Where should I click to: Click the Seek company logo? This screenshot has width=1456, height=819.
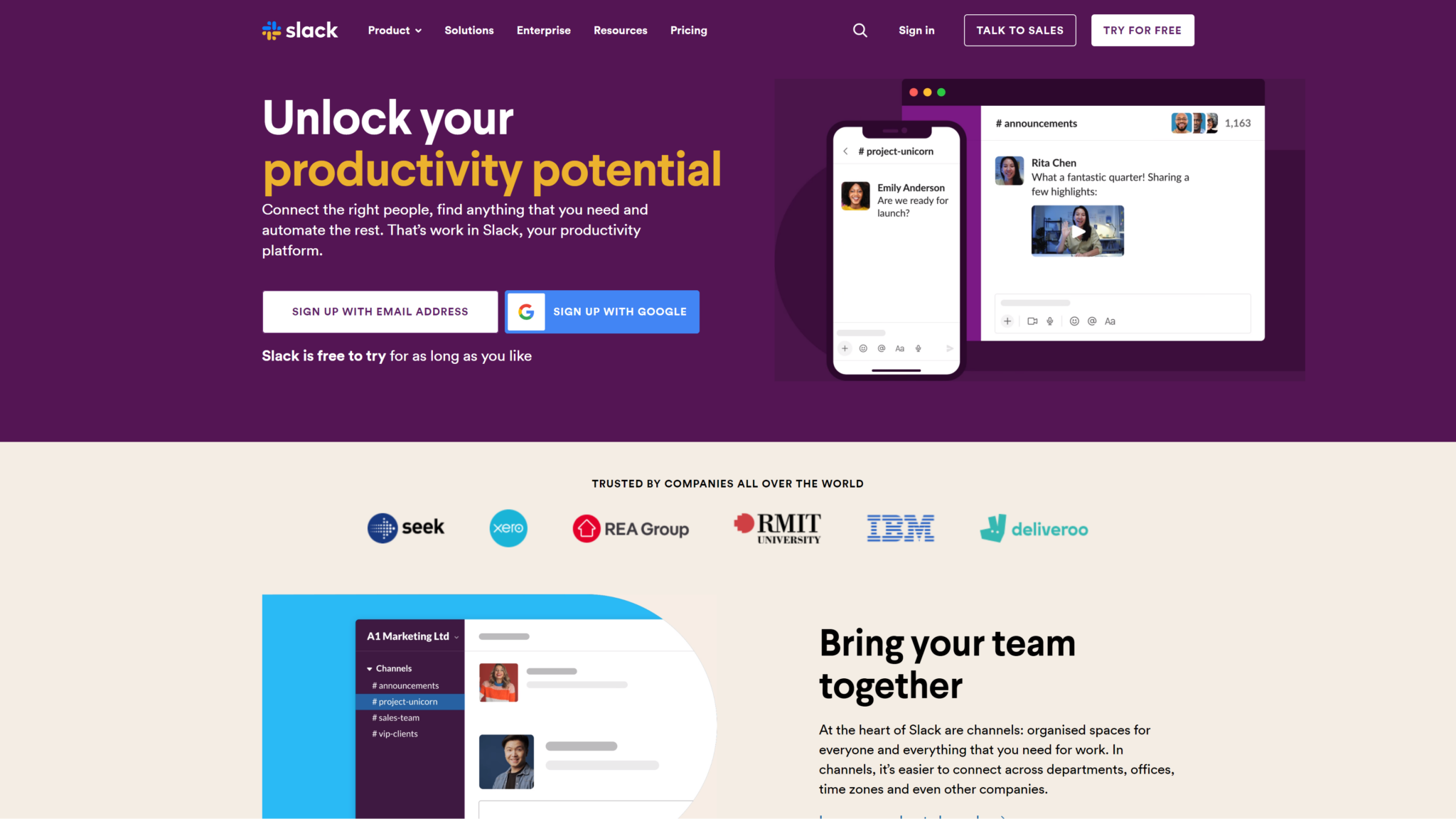pos(404,528)
